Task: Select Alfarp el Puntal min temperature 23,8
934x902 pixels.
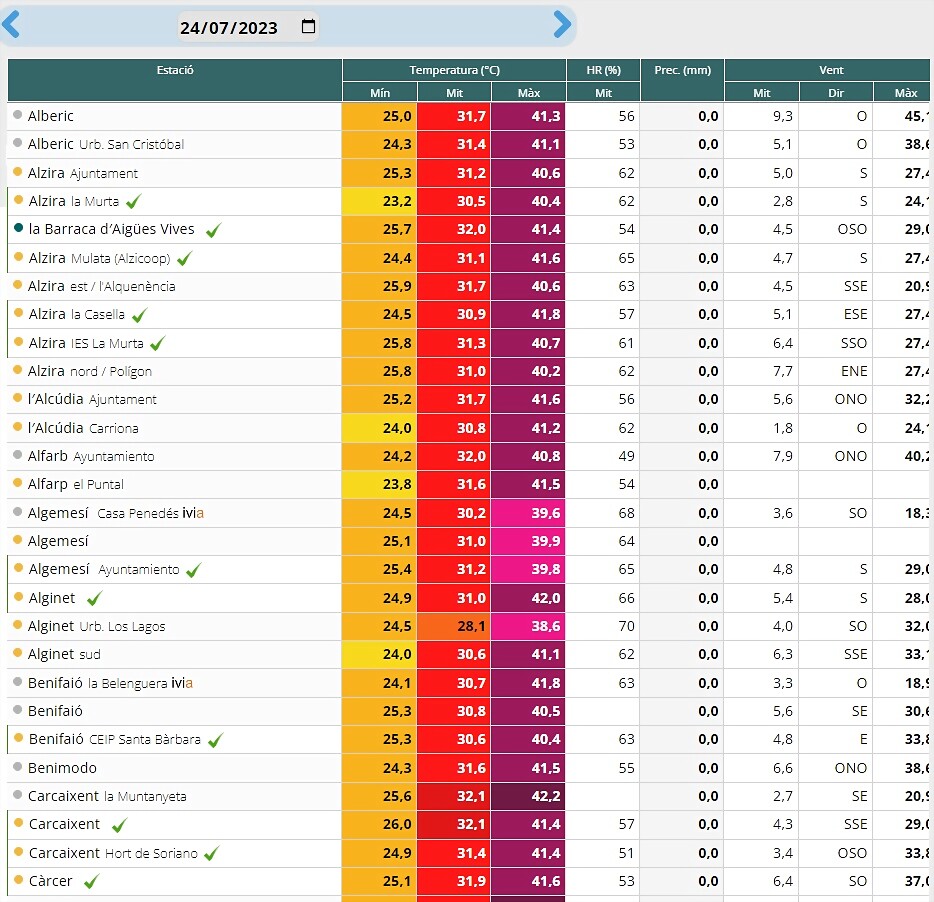Action: click(379, 484)
